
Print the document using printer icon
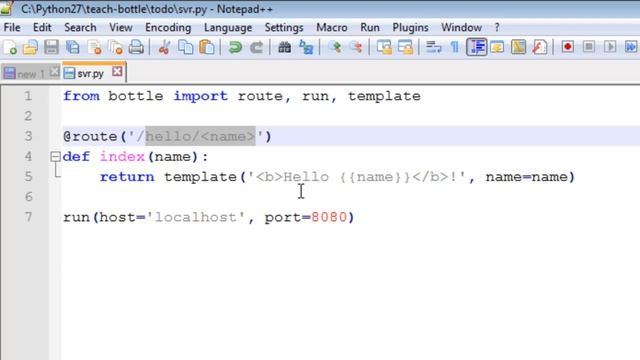pos(136,47)
